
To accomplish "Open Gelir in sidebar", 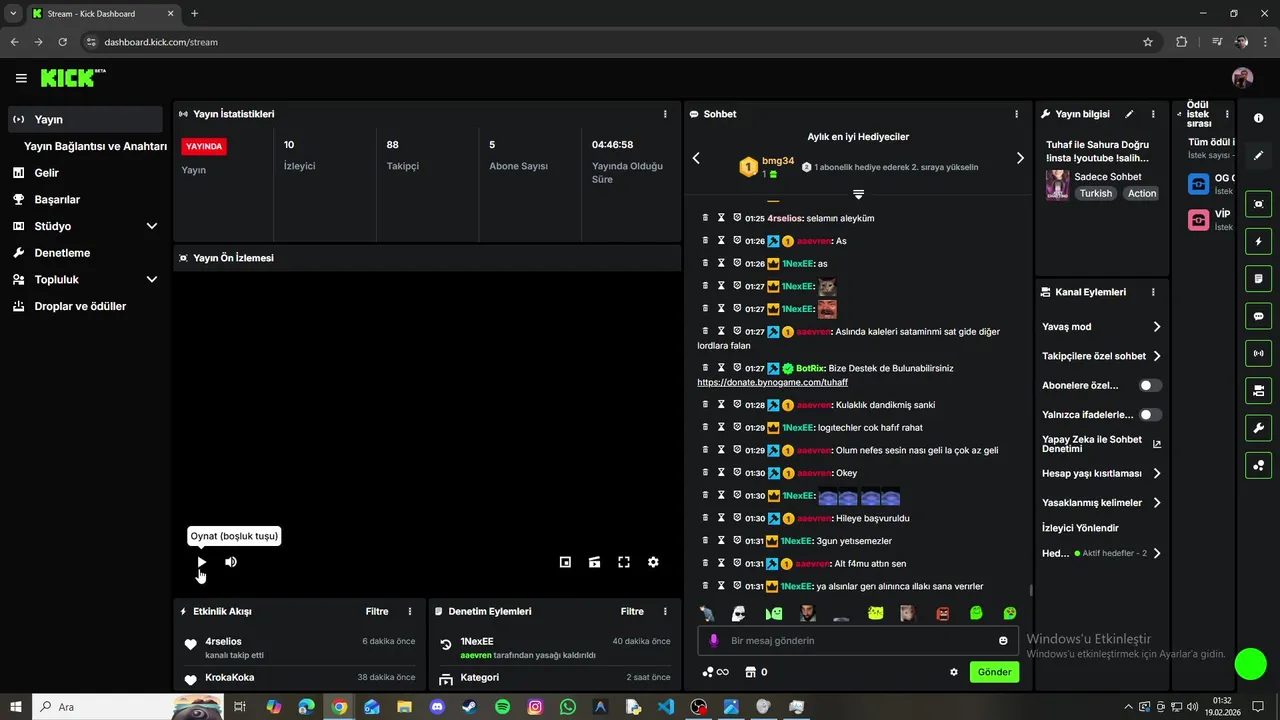I will 85,173.
